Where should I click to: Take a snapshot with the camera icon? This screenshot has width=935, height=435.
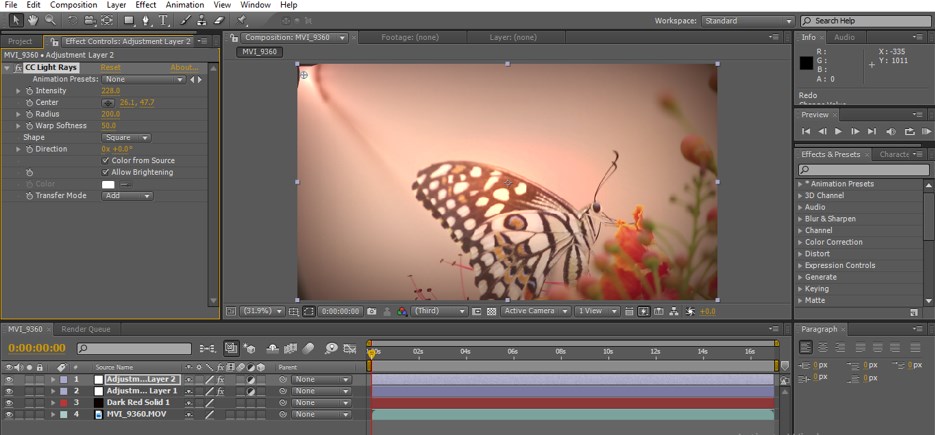[372, 311]
